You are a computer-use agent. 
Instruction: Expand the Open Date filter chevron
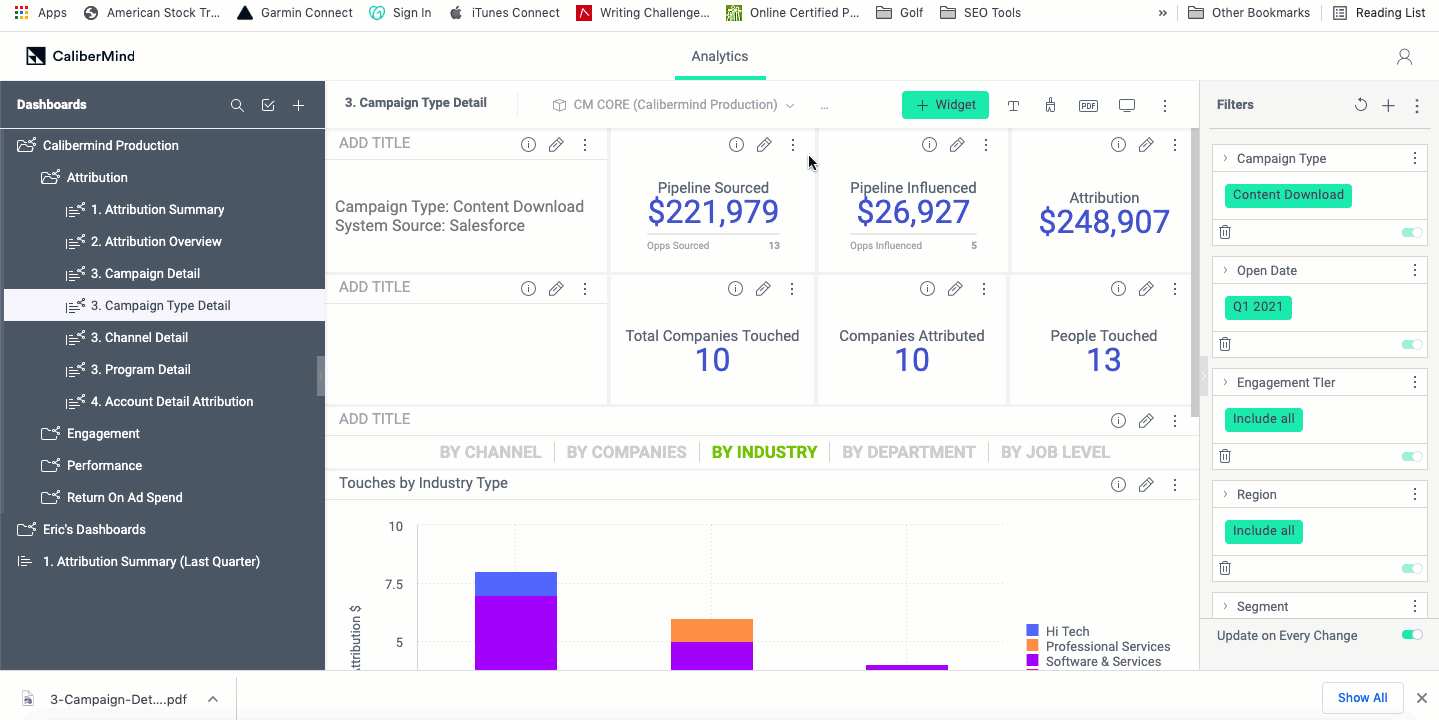pyautogui.click(x=1225, y=270)
